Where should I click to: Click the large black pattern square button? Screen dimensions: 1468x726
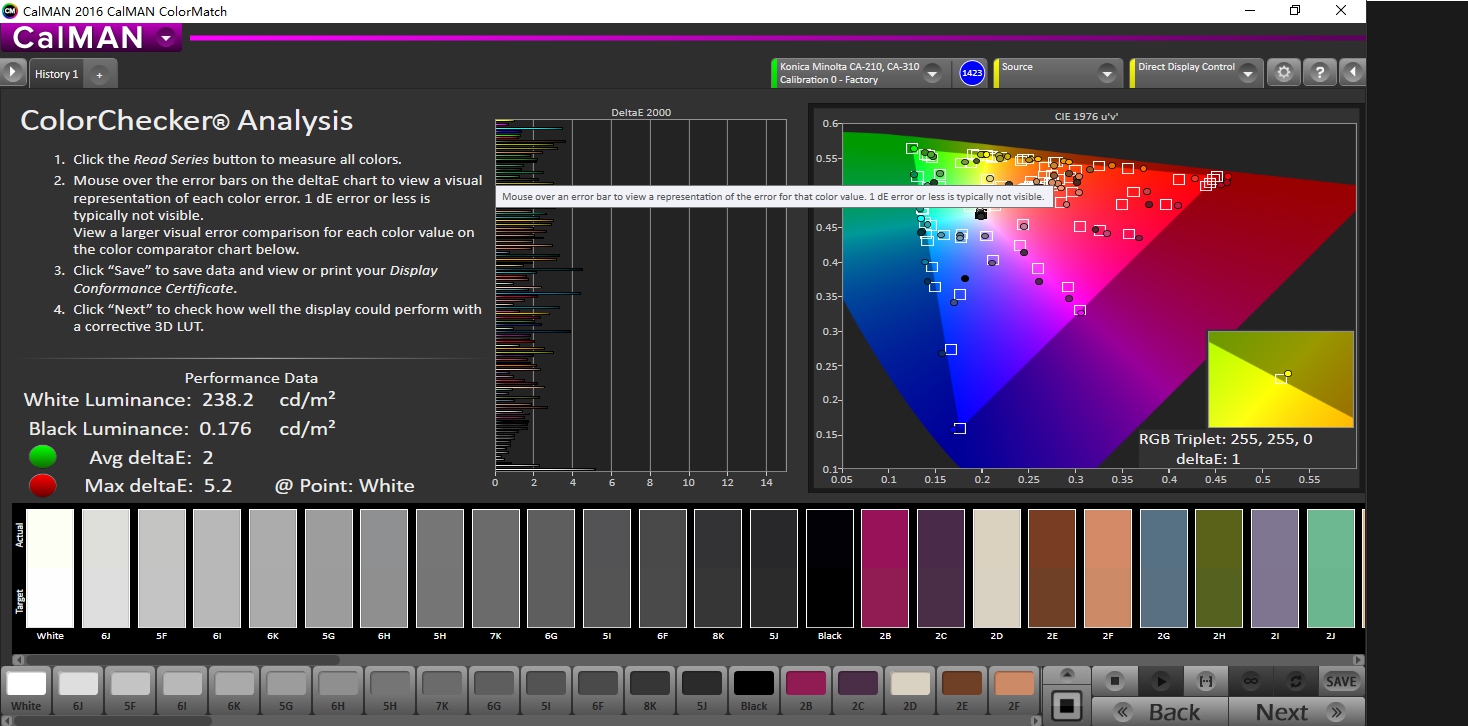pyautogui.click(x=1067, y=706)
